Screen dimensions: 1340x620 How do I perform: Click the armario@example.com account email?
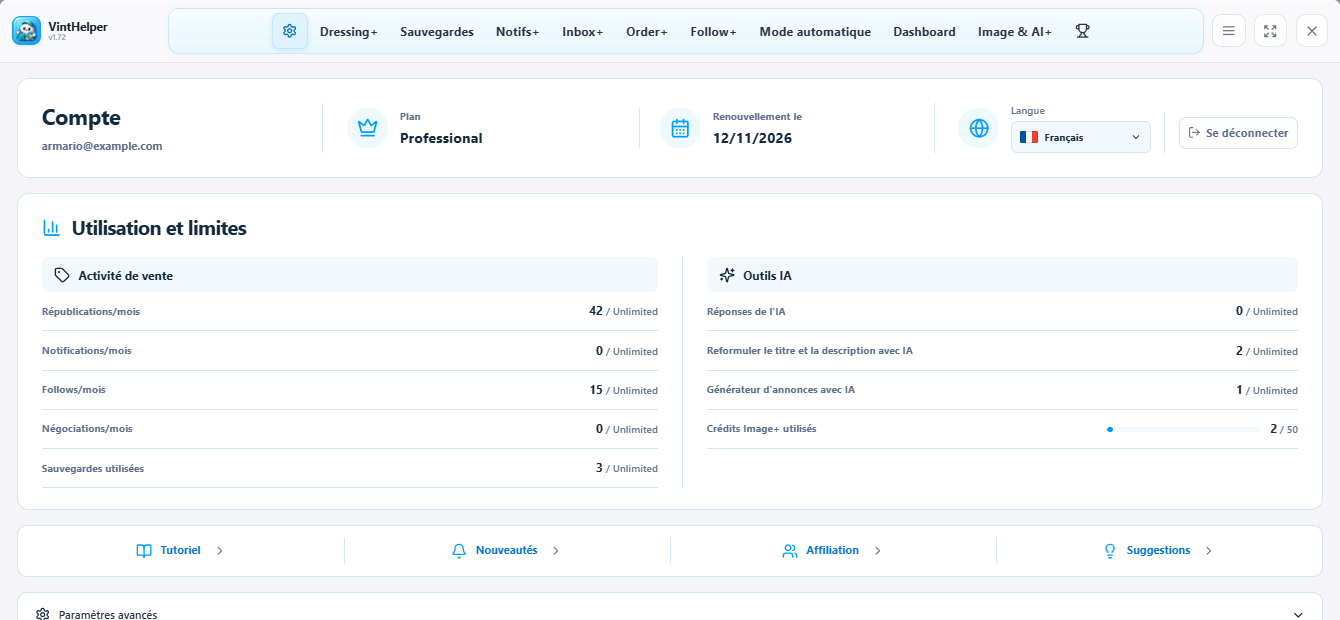tap(102, 146)
